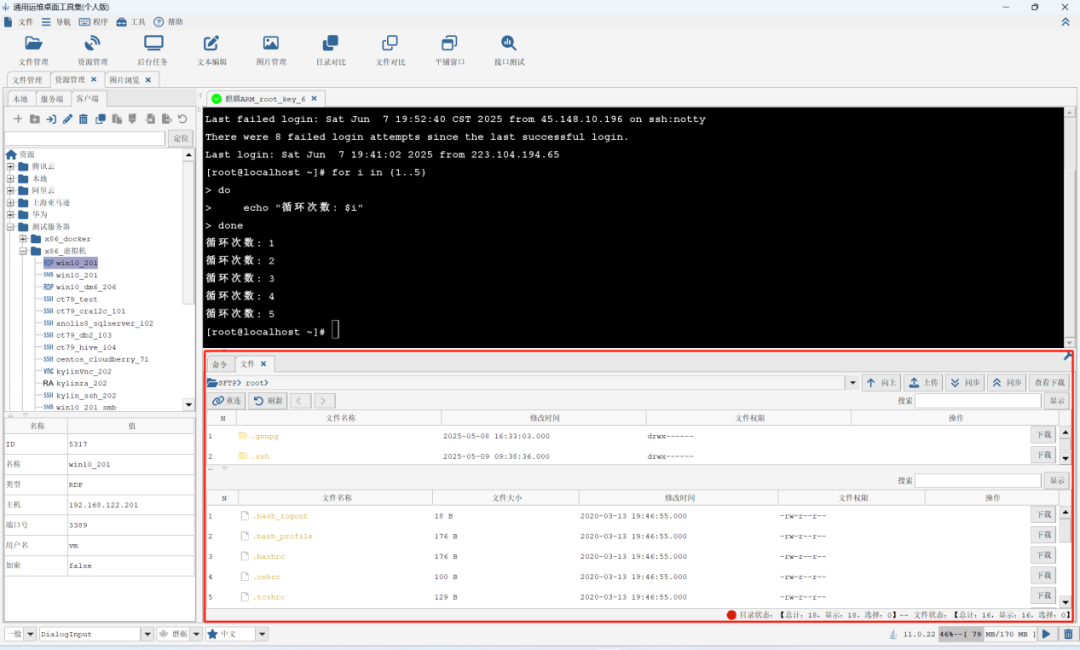Open the 资源管理 toolbar tool
The width and height of the screenshot is (1080, 650).
point(92,51)
